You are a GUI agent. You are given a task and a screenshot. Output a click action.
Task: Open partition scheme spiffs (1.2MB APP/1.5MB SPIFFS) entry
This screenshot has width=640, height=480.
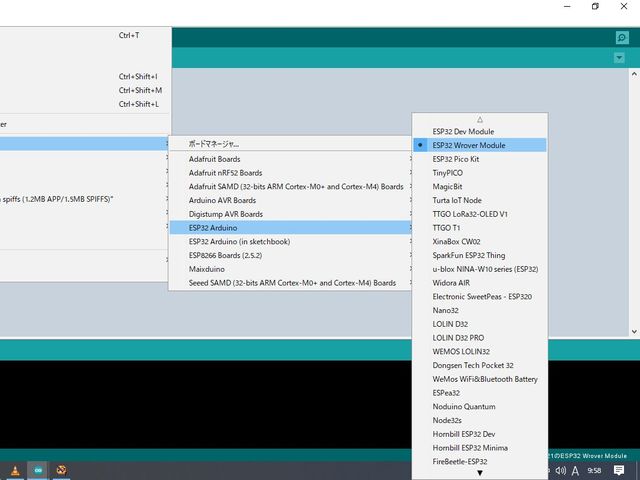click(84, 199)
